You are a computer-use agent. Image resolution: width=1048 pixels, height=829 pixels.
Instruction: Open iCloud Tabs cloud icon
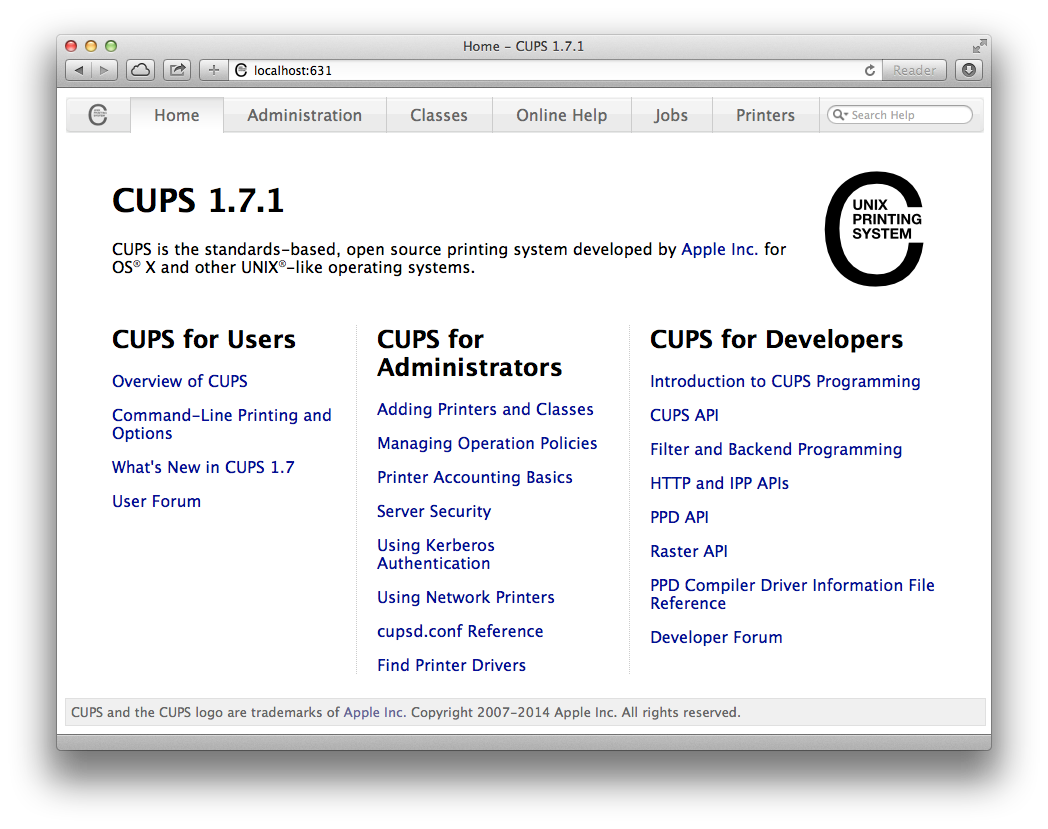tap(140, 70)
